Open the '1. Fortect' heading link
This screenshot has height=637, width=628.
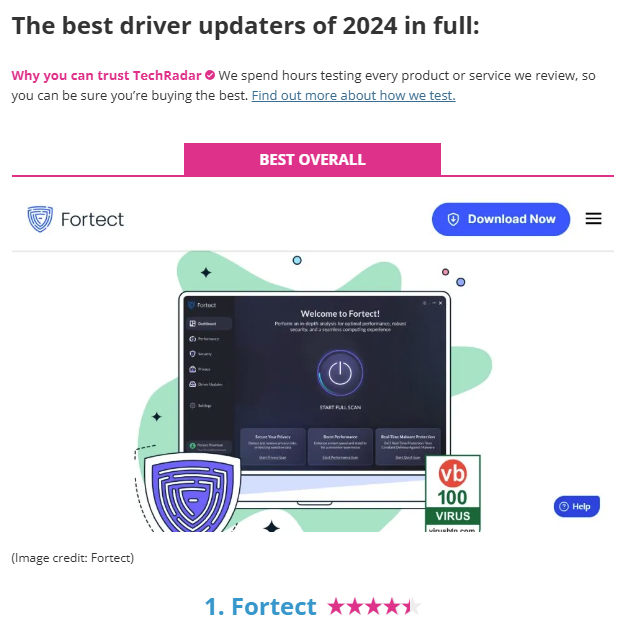pos(260,607)
